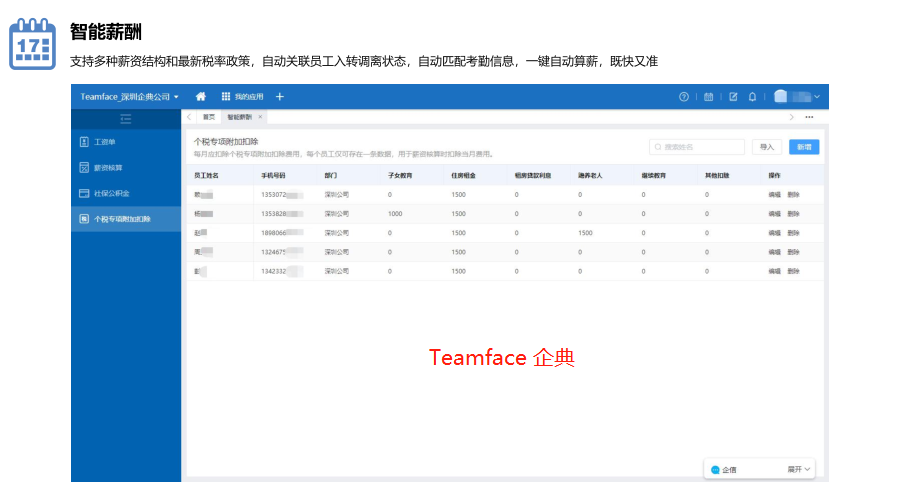Image resolution: width=898 pixels, height=489 pixels.
Task: Open the three-dots tab options menu
Action: 809,117
